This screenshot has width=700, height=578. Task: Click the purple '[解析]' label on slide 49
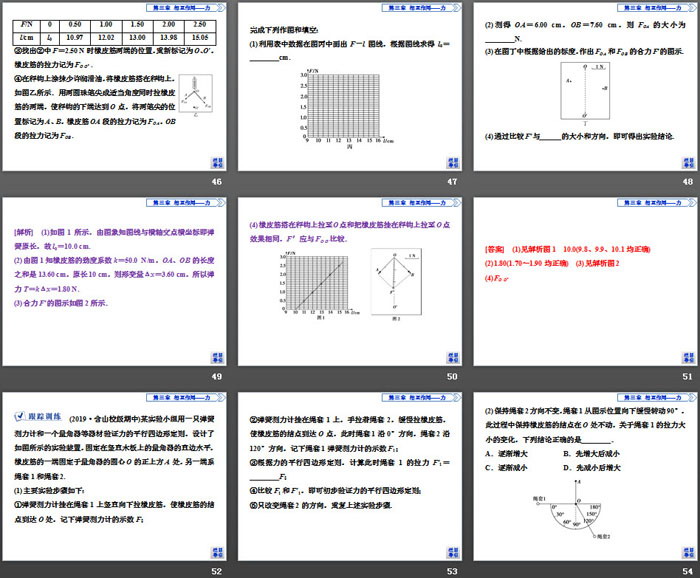pos(23,232)
